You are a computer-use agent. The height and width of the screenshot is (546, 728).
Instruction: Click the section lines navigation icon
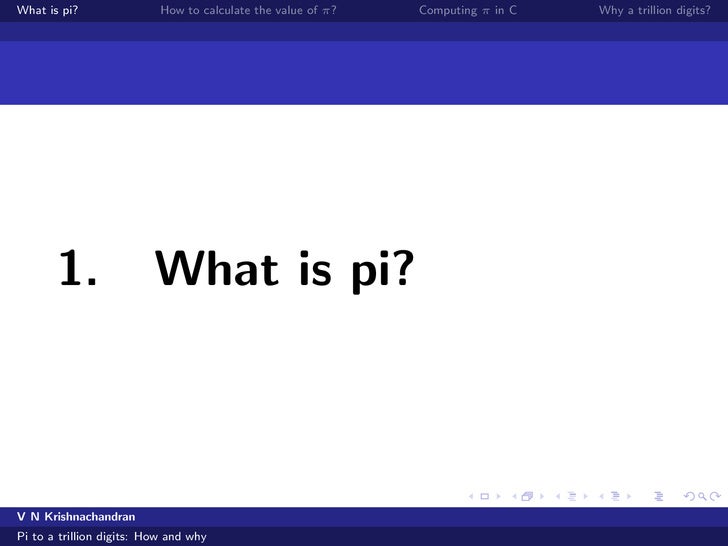click(616, 496)
